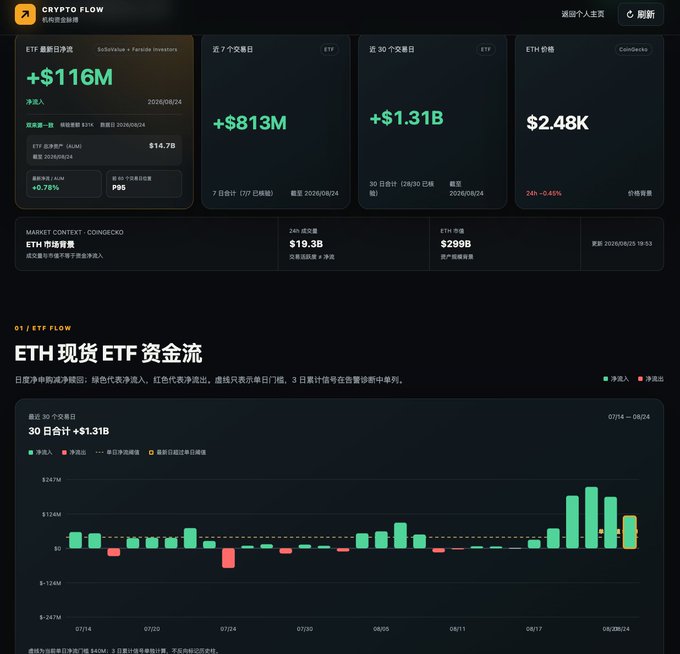This screenshot has width=680, height=654.
Task: Click the 08/05 x-axis date label
Action: tap(381, 629)
